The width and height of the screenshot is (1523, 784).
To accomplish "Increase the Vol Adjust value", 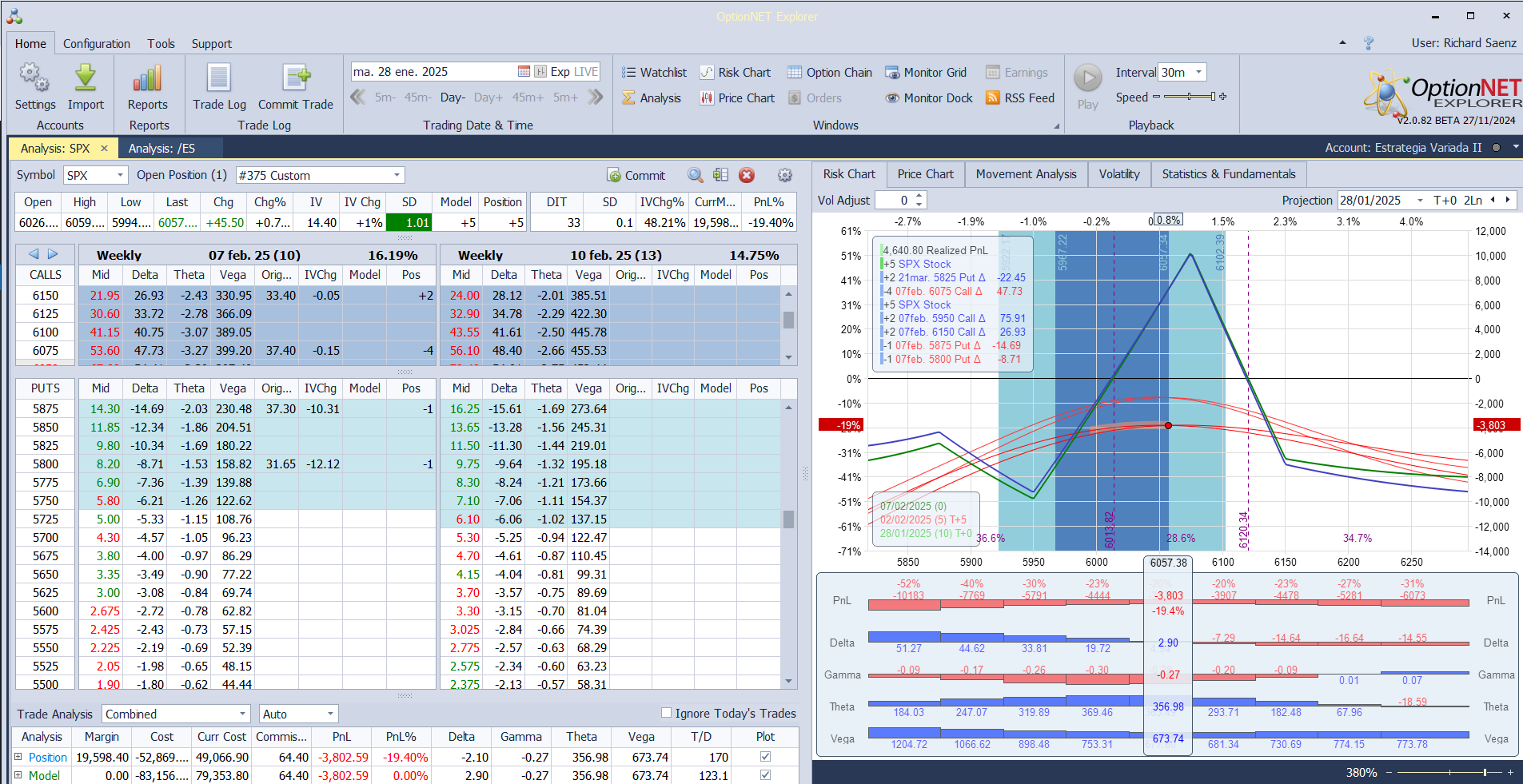I will (x=919, y=196).
